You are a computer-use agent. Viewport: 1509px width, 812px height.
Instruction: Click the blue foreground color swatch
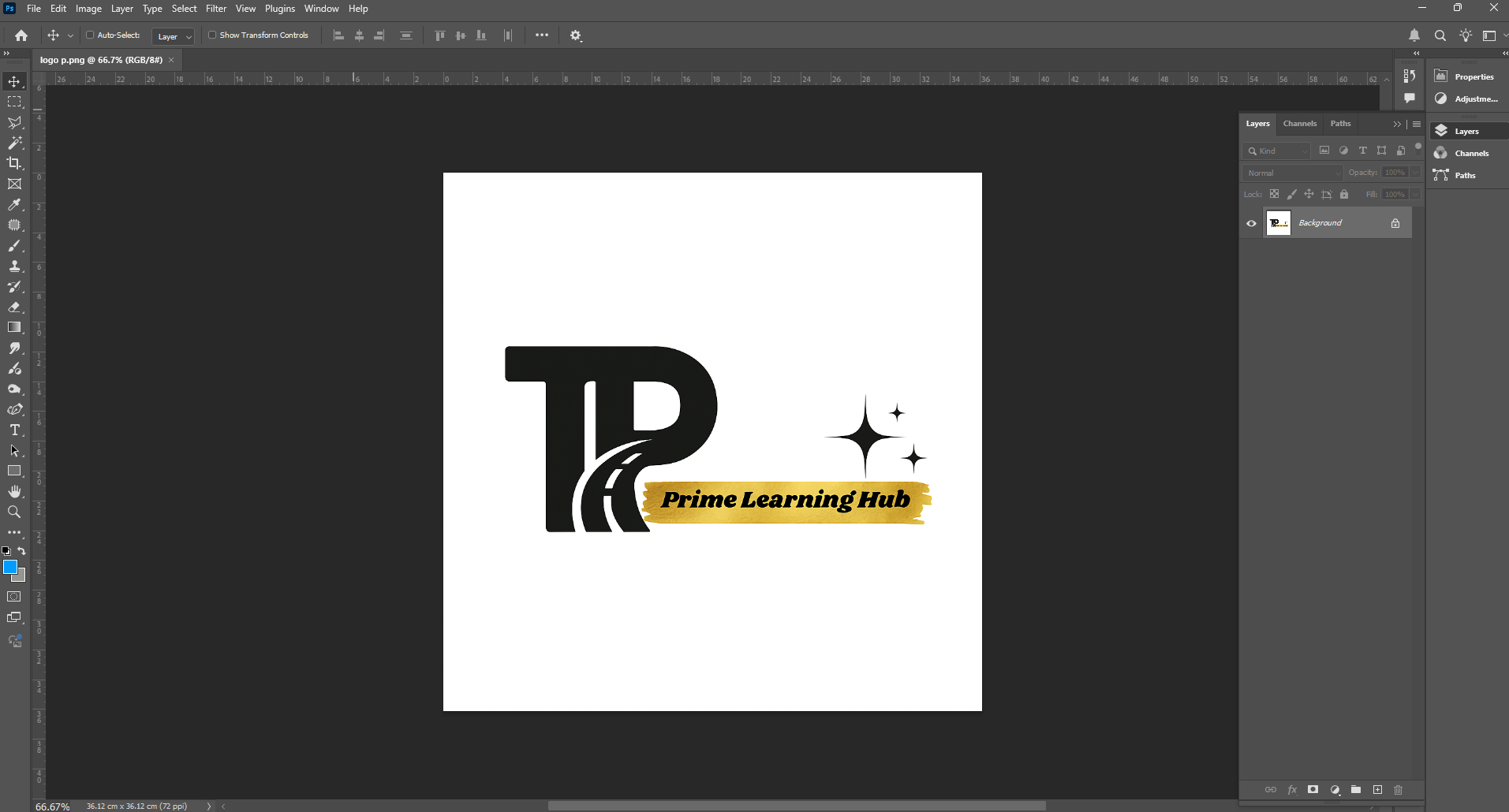click(x=9, y=566)
